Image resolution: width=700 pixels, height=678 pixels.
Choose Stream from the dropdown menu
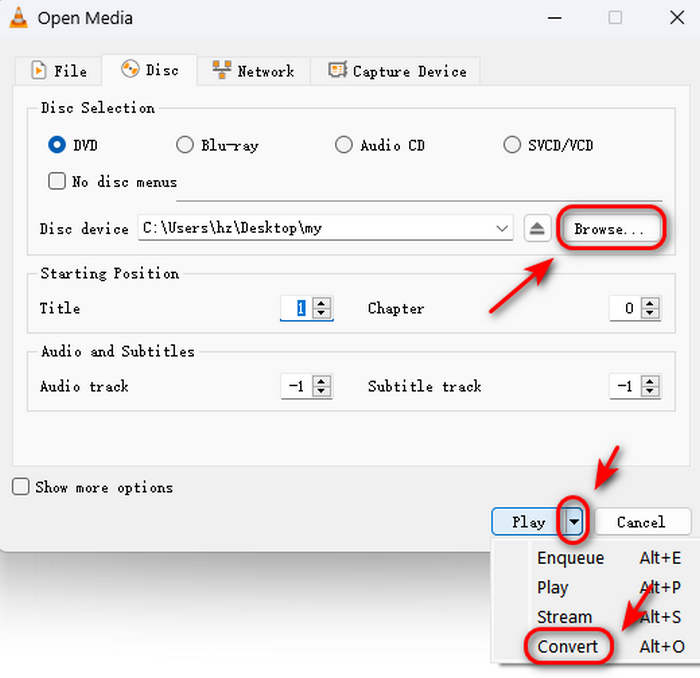coord(596,617)
